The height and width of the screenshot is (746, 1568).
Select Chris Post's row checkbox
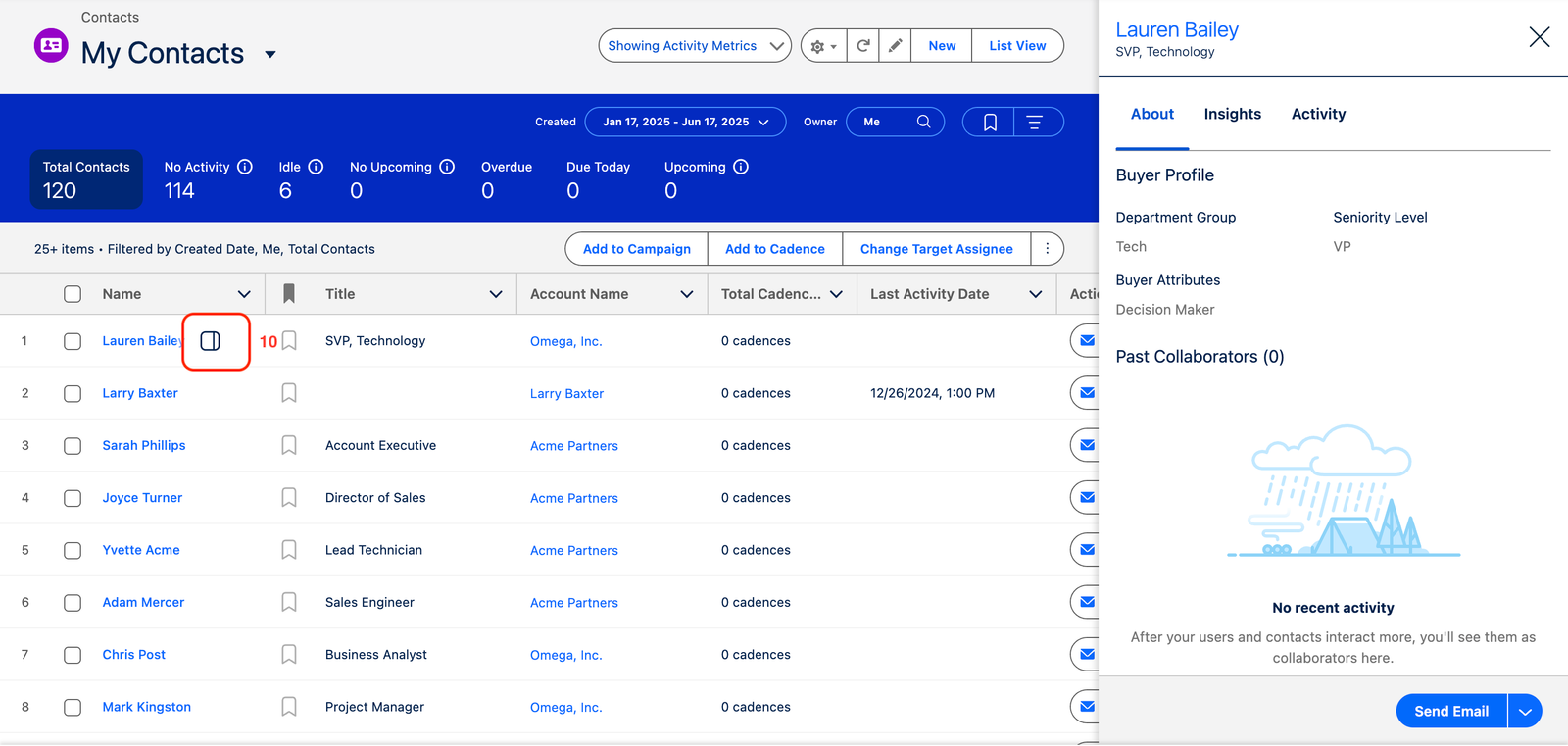point(73,654)
